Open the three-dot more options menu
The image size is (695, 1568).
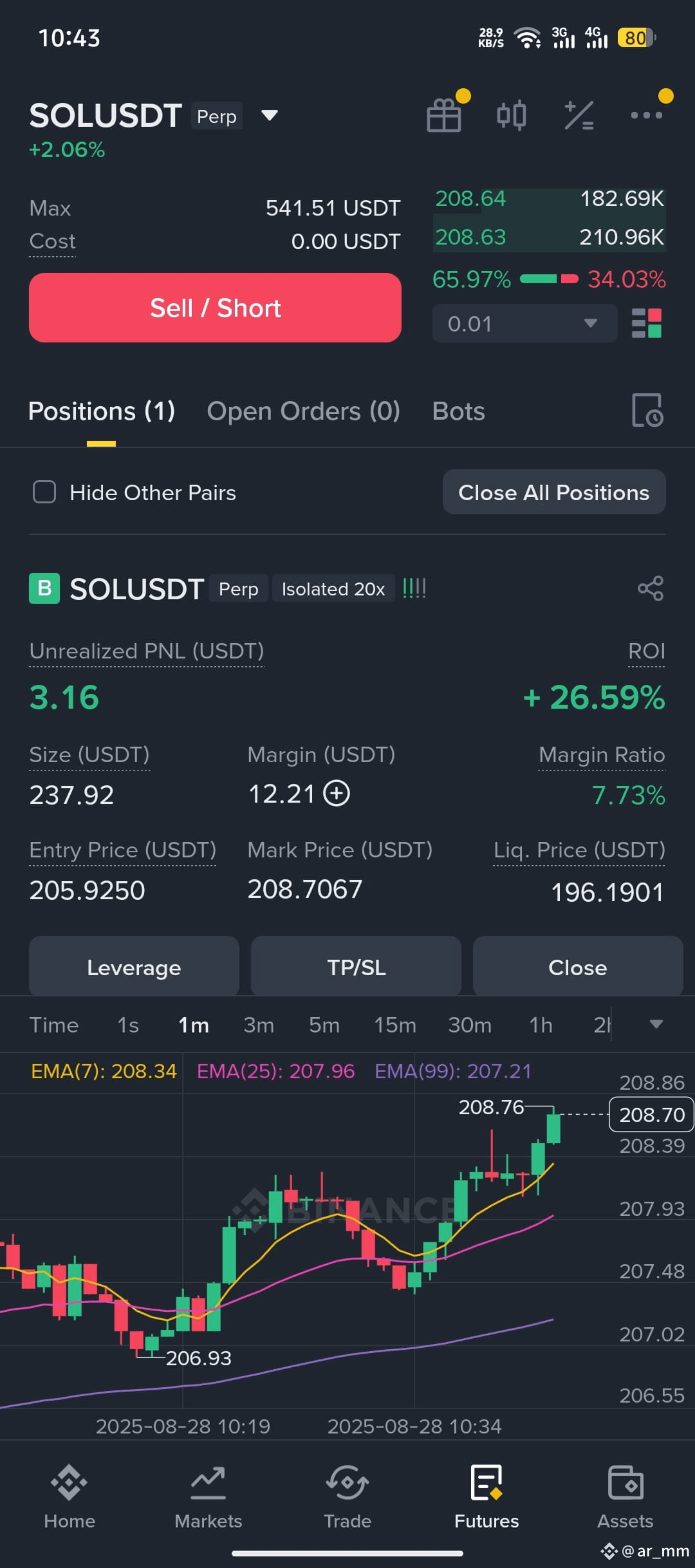click(x=647, y=115)
